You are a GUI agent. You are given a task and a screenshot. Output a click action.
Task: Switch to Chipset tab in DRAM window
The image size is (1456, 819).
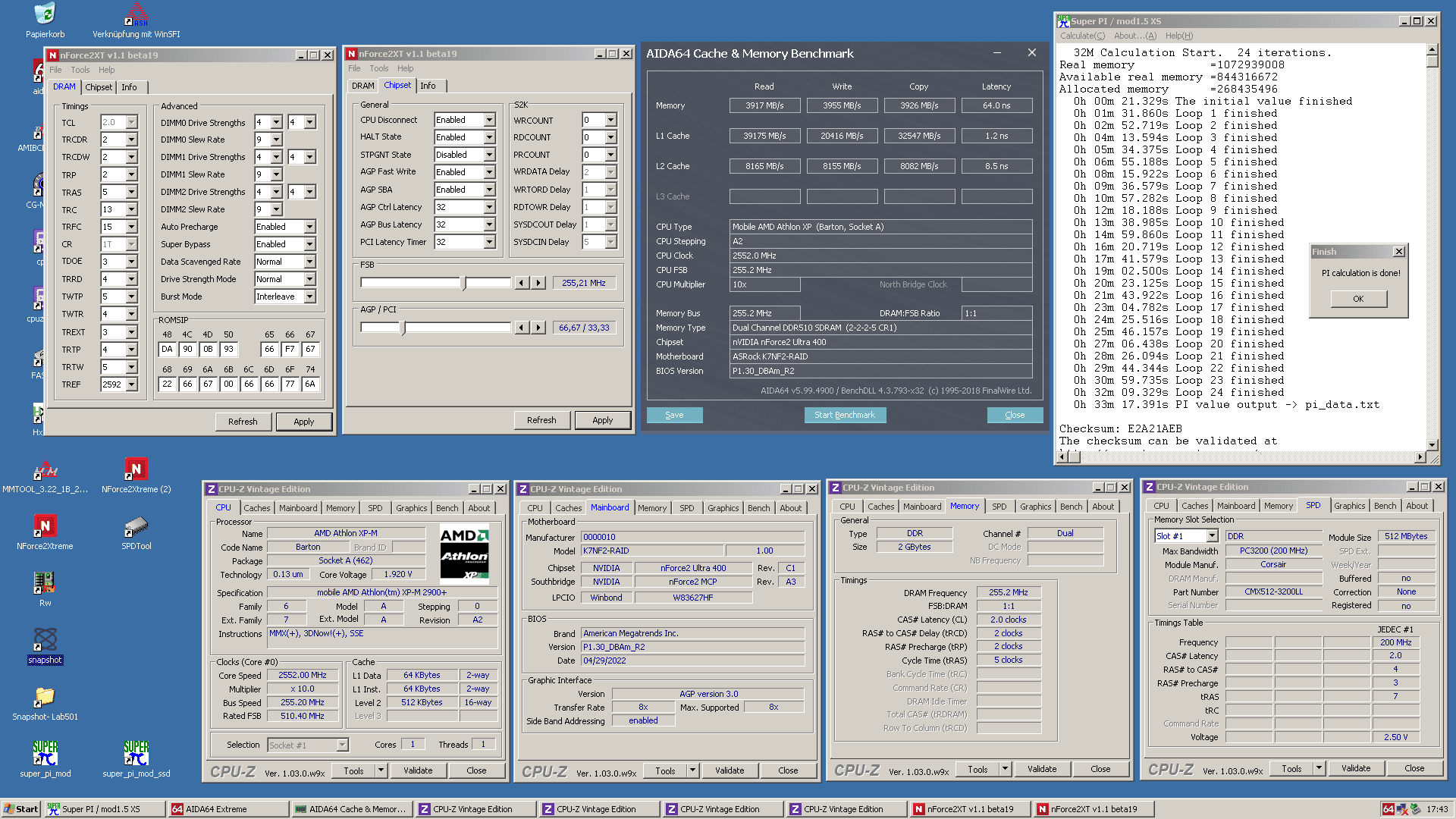pos(99,87)
